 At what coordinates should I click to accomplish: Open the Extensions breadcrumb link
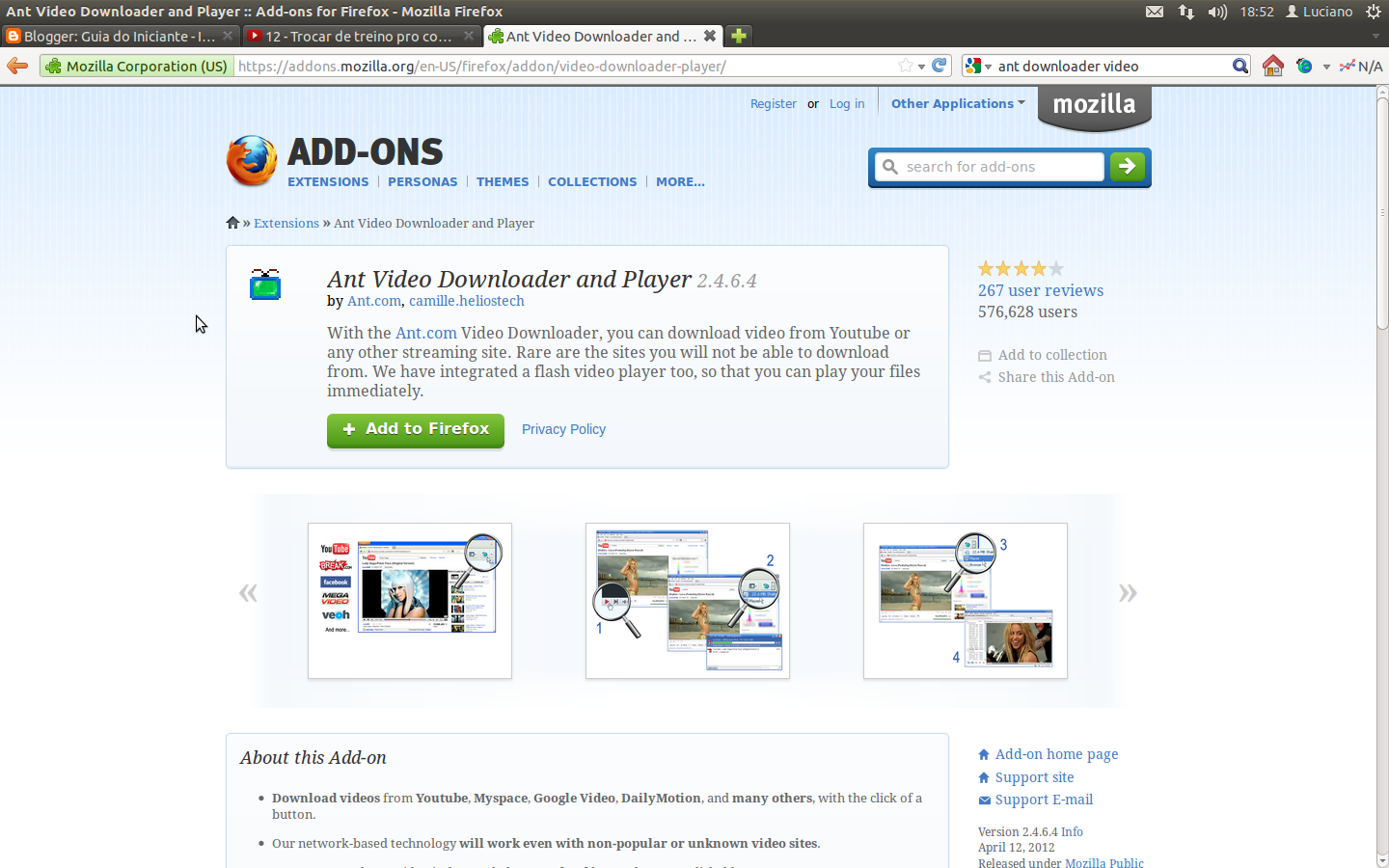286,223
